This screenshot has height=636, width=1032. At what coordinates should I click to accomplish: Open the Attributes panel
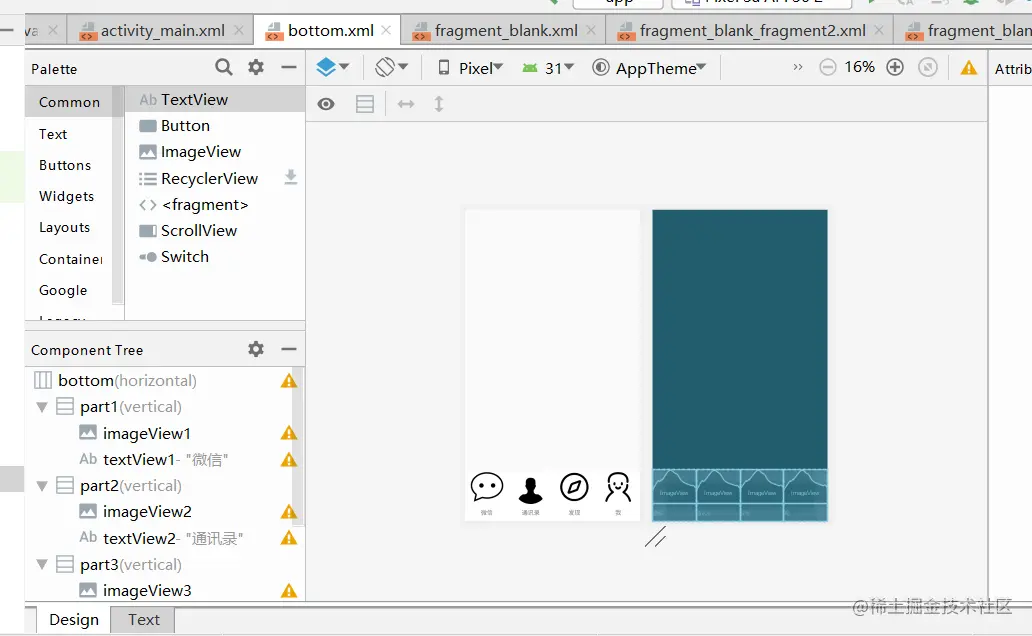click(x=1012, y=68)
